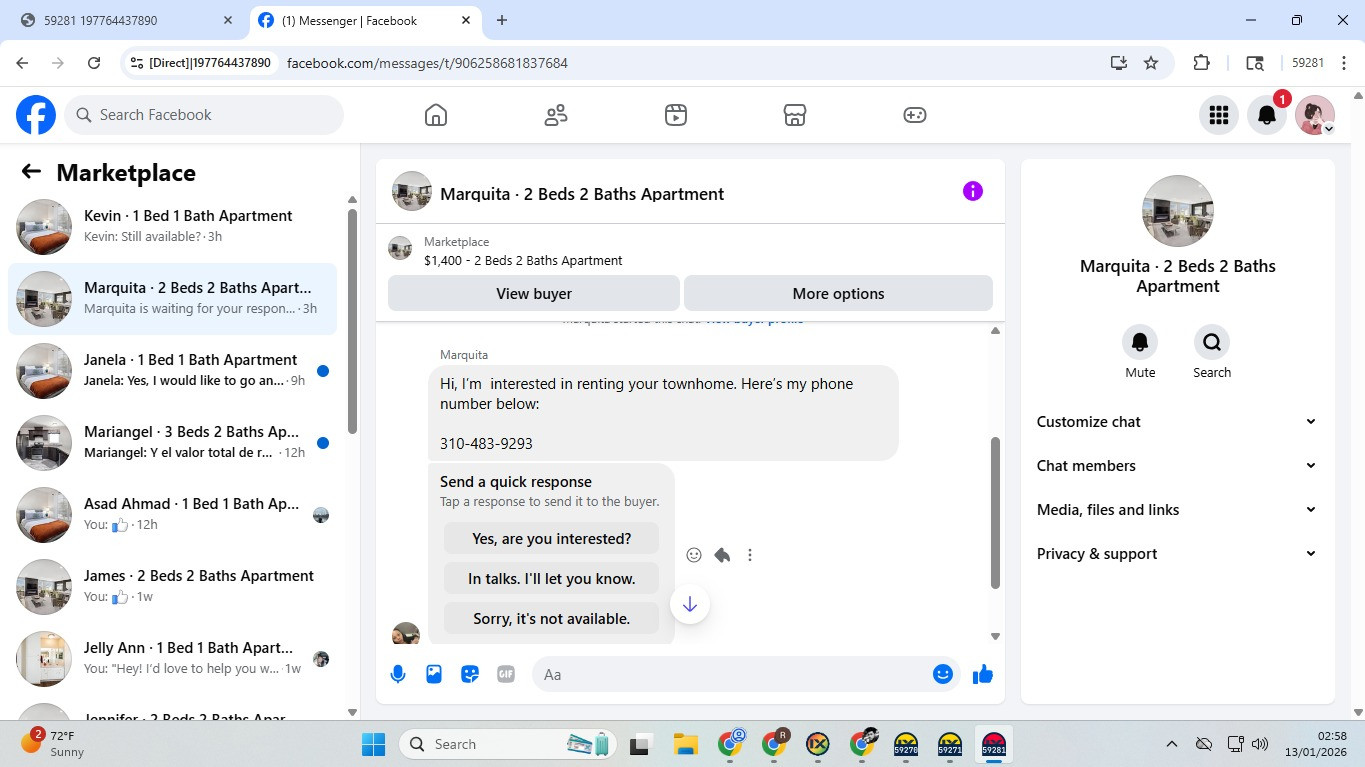Click the Search Facebook field

(204, 115)
